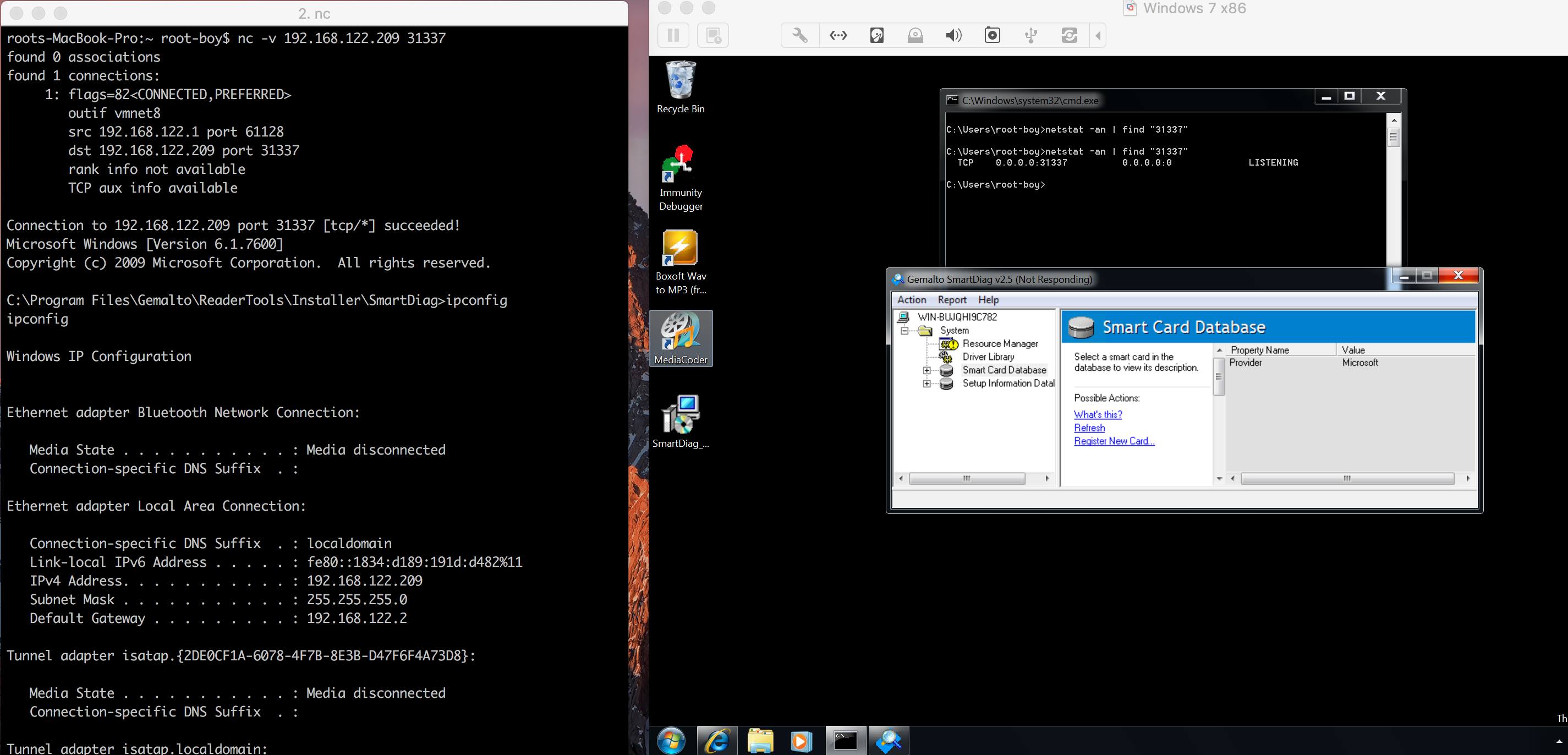Expand the Setup Information Database node
This screenshot has height=755, width=1568.
926,384
